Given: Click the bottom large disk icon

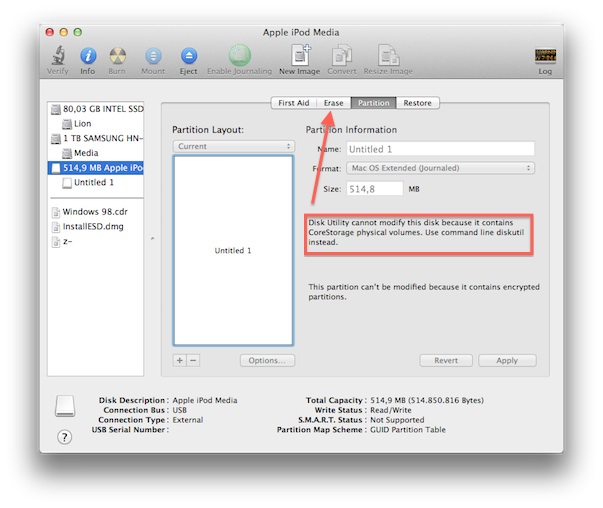Looking at the screenshot, I should tap(65, 406).
